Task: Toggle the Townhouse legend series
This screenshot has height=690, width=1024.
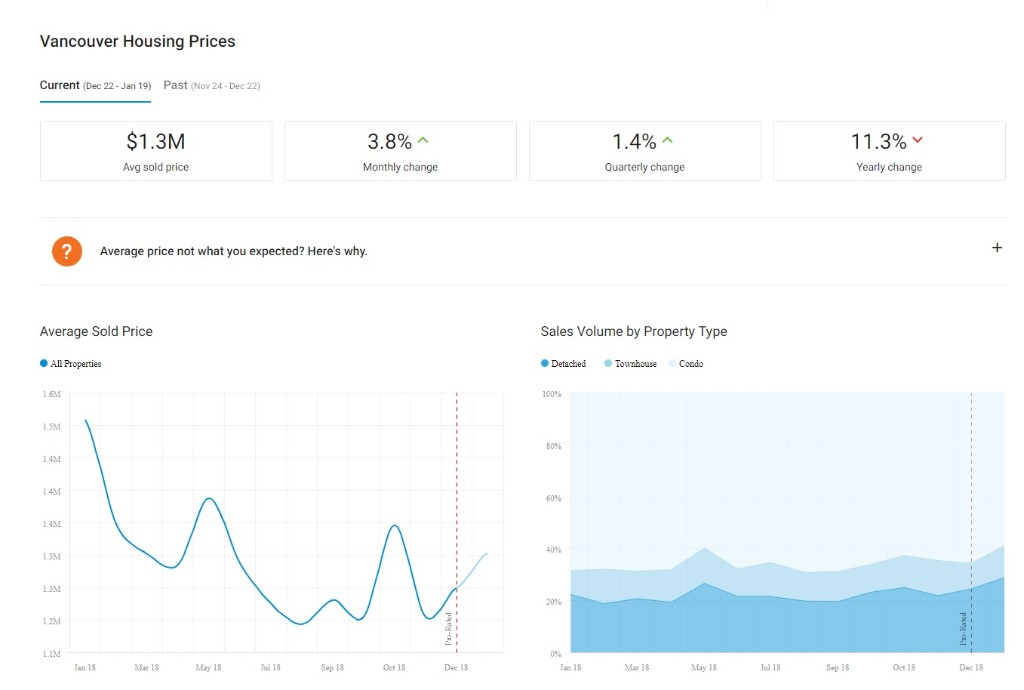Action: point(630,364)
